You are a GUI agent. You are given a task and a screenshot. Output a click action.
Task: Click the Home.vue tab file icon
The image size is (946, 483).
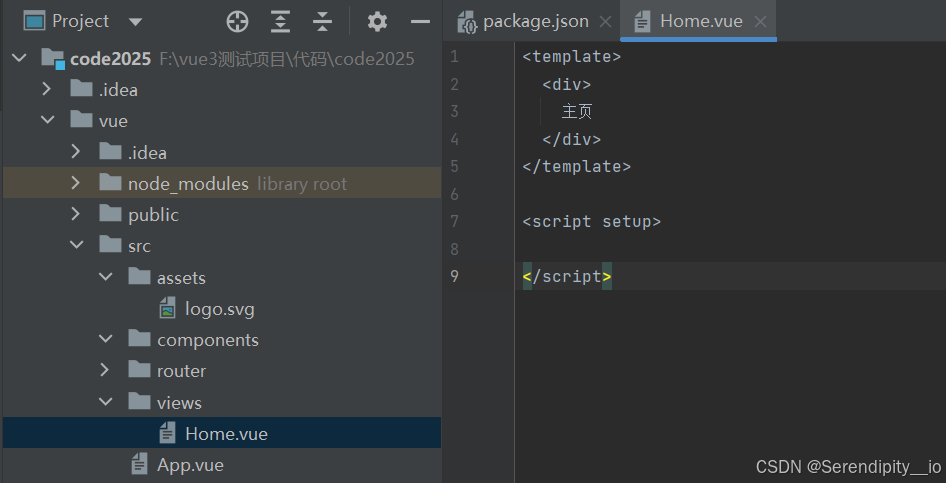click(643, 22)
